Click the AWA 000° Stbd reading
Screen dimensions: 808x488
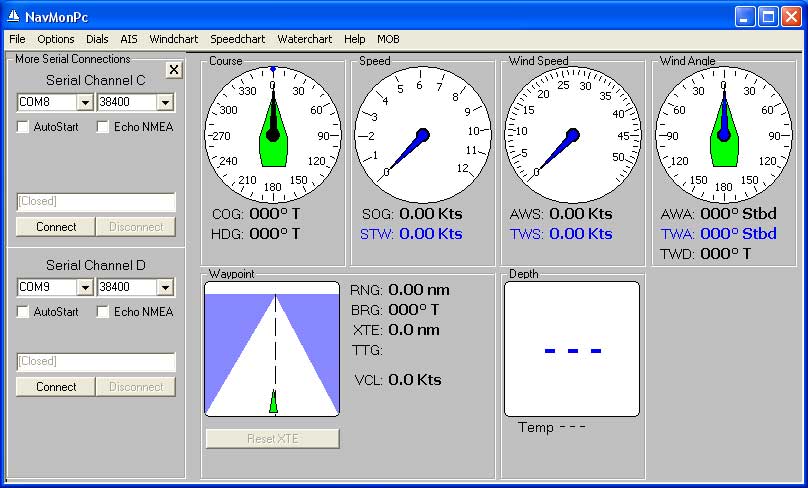point(738,214)
